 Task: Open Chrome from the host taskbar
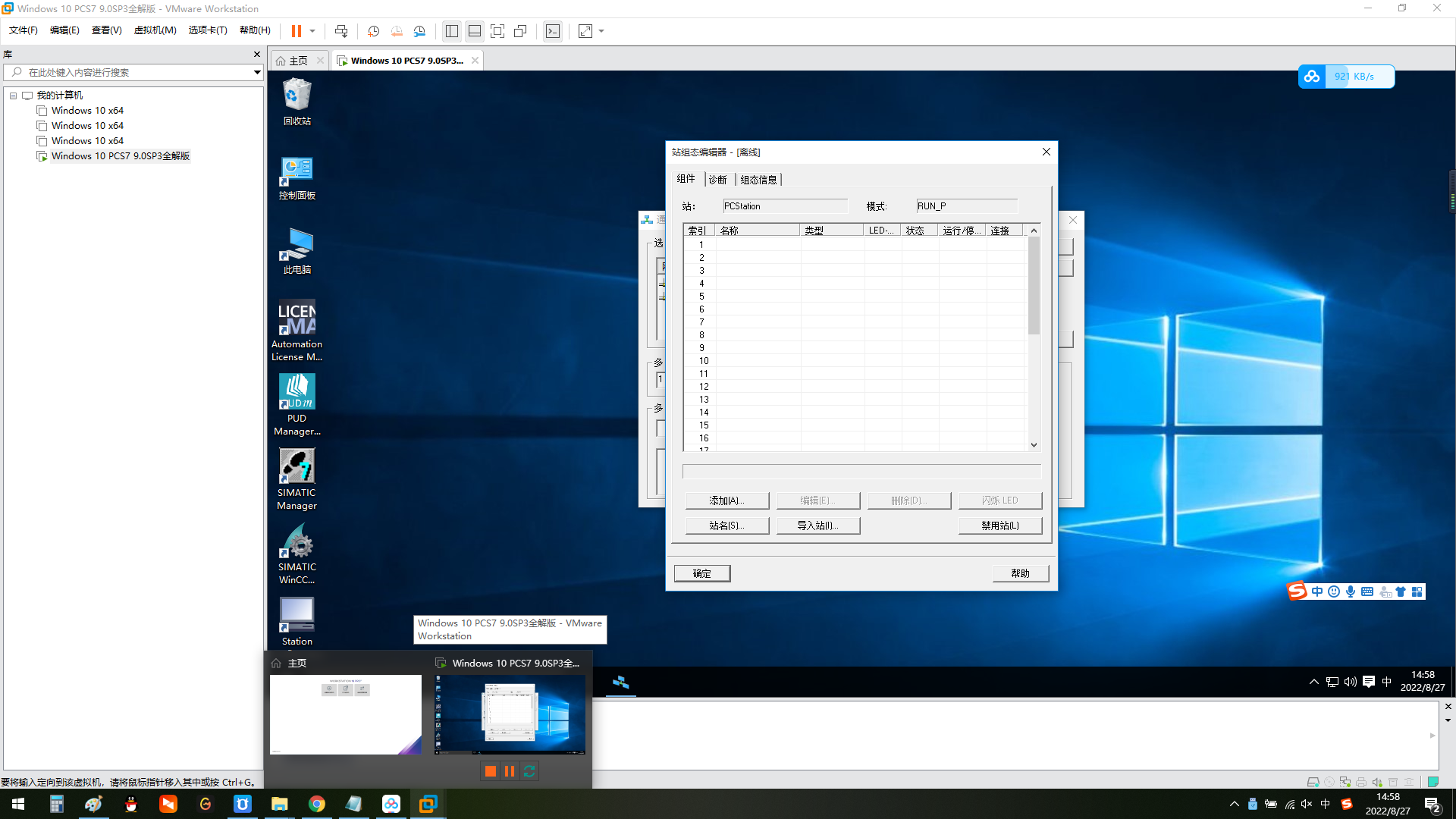click(317, 804)
